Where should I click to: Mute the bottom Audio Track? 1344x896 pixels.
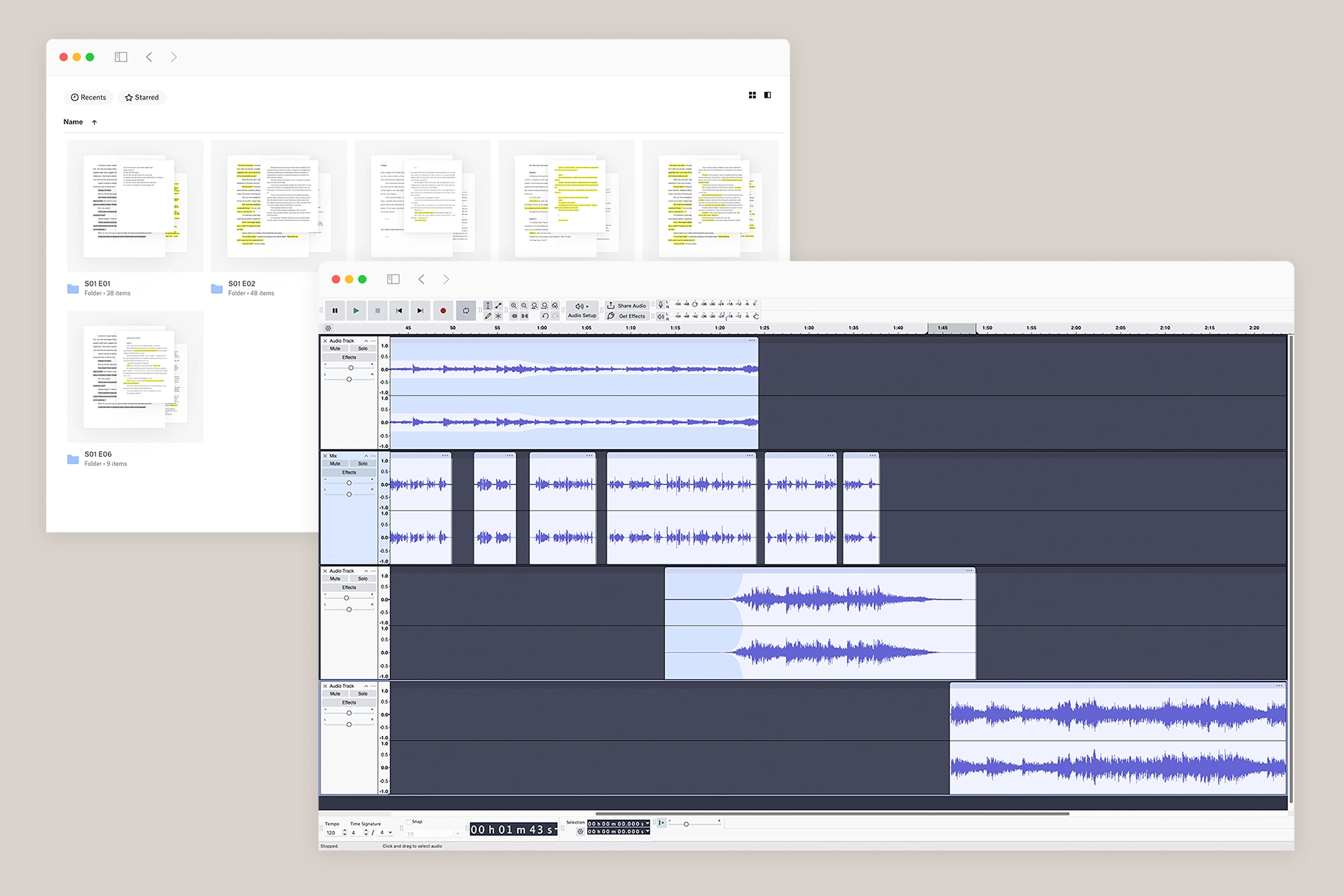(x=335, y=694)
